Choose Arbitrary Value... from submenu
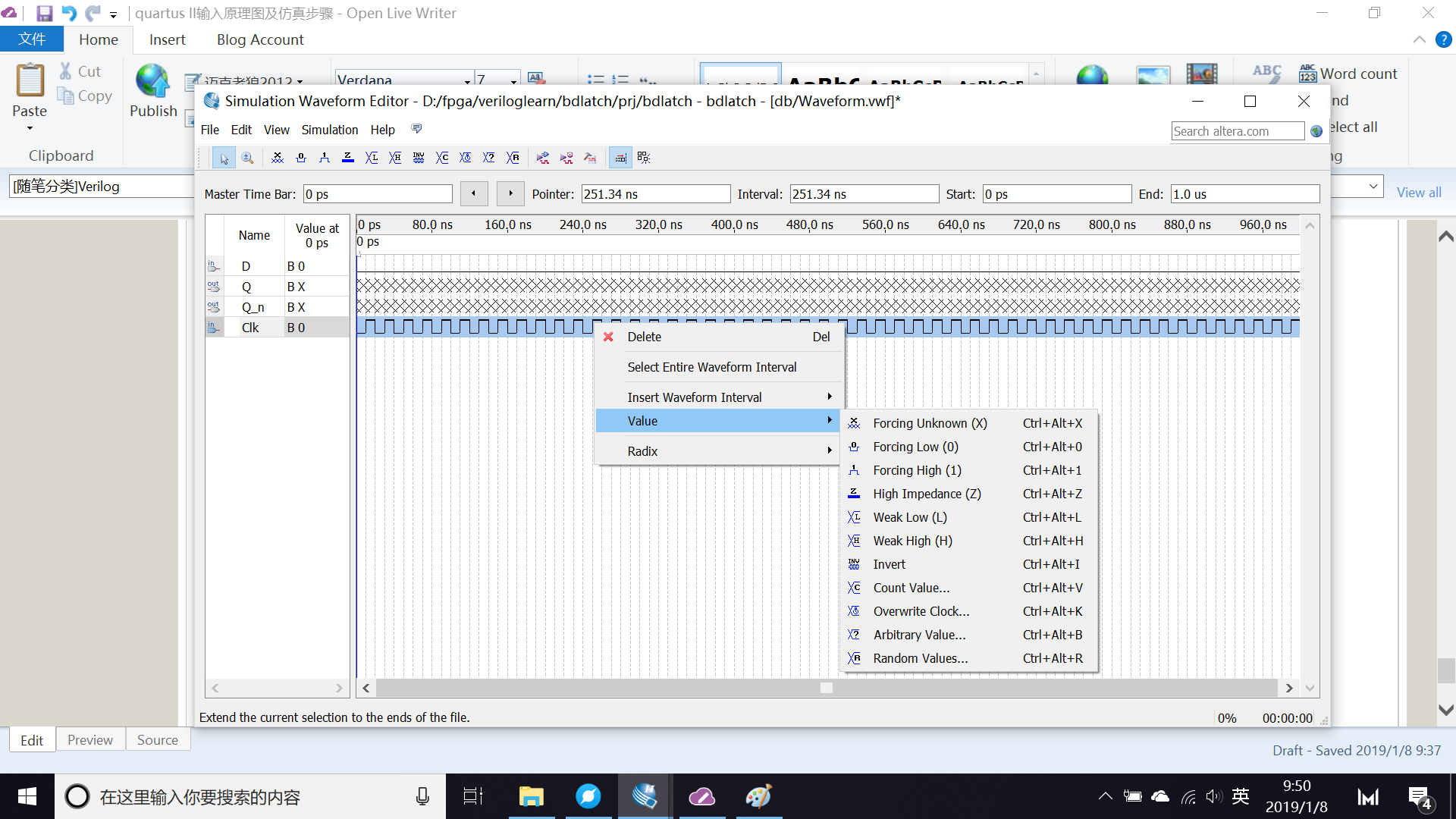1456x819 pixels. click(x=969, y=635)
